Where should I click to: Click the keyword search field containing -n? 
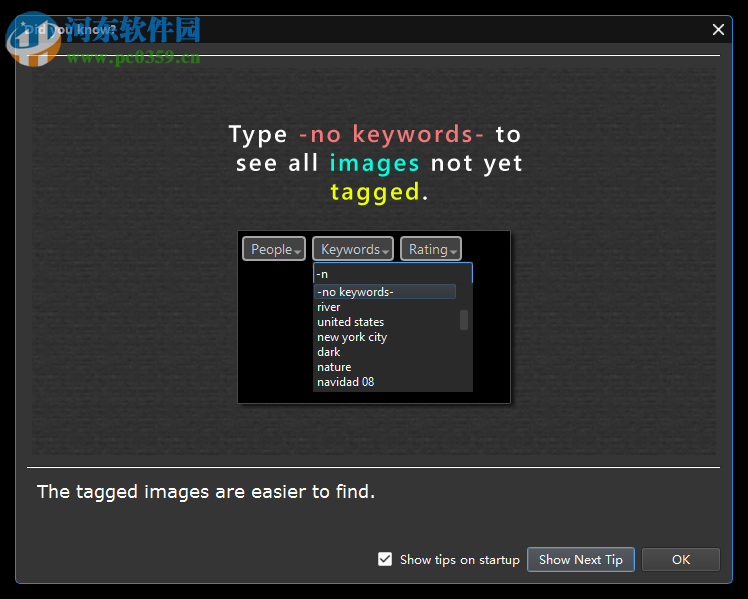tap(393, 274)
